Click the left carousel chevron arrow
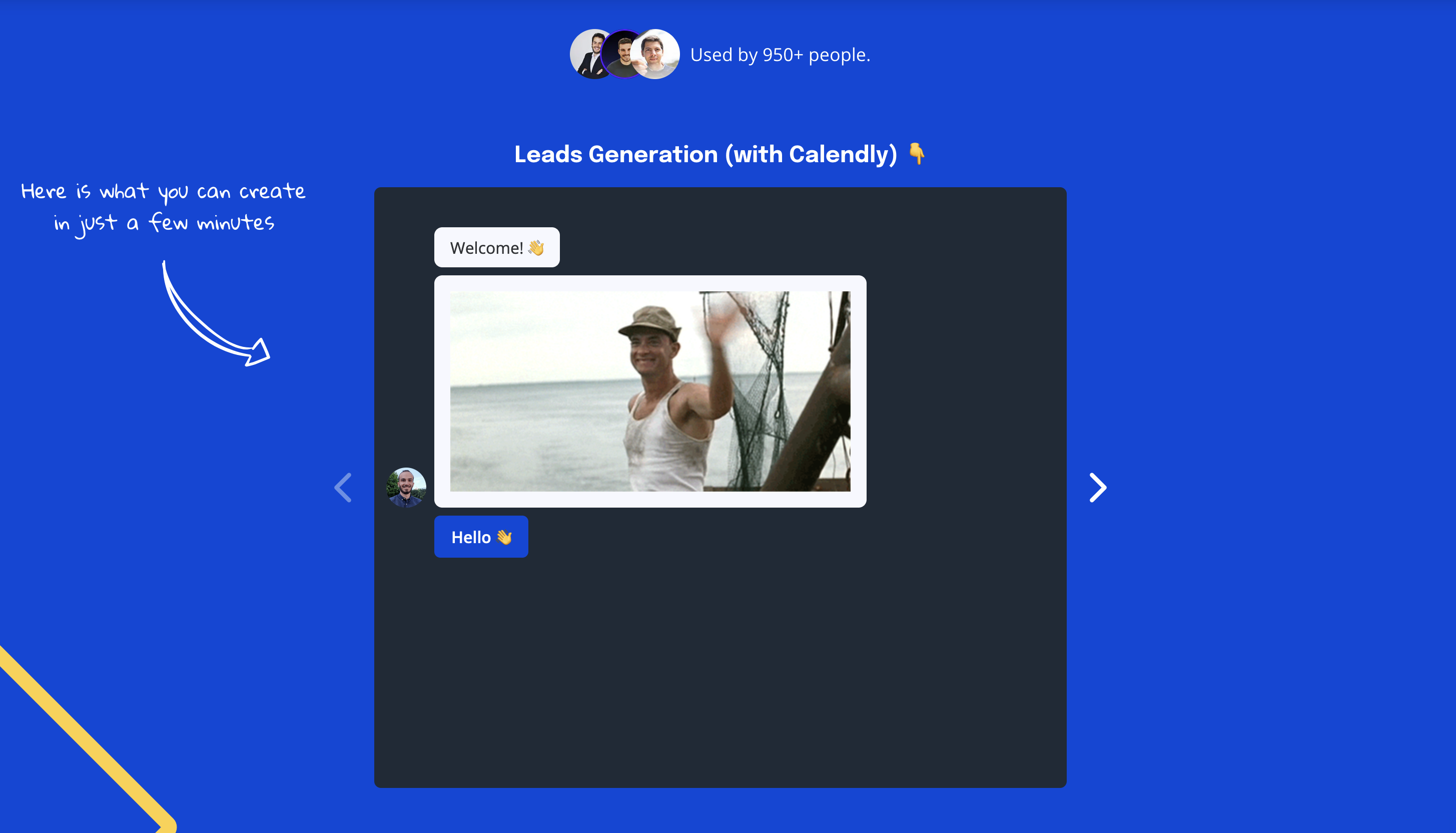The height and width of the screenshot is (833, 1456). (343, 488)
